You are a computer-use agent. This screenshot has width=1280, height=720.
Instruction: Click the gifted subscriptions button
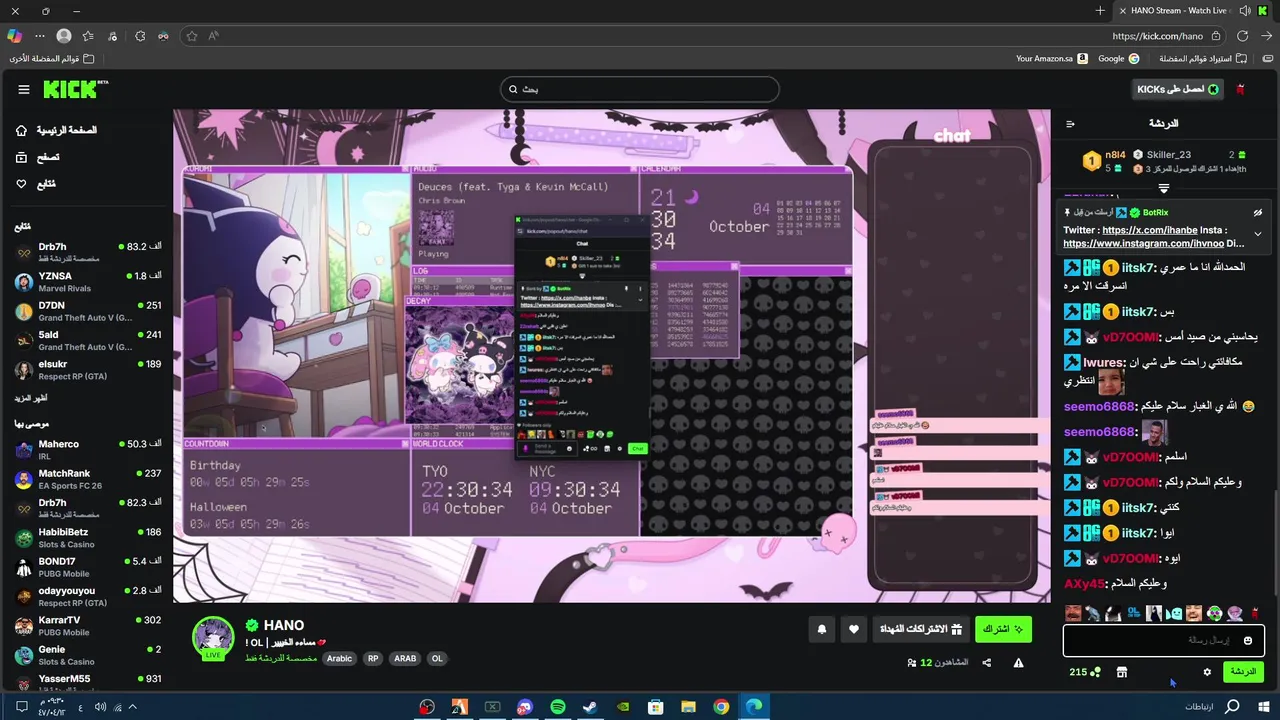click(920, 629)
